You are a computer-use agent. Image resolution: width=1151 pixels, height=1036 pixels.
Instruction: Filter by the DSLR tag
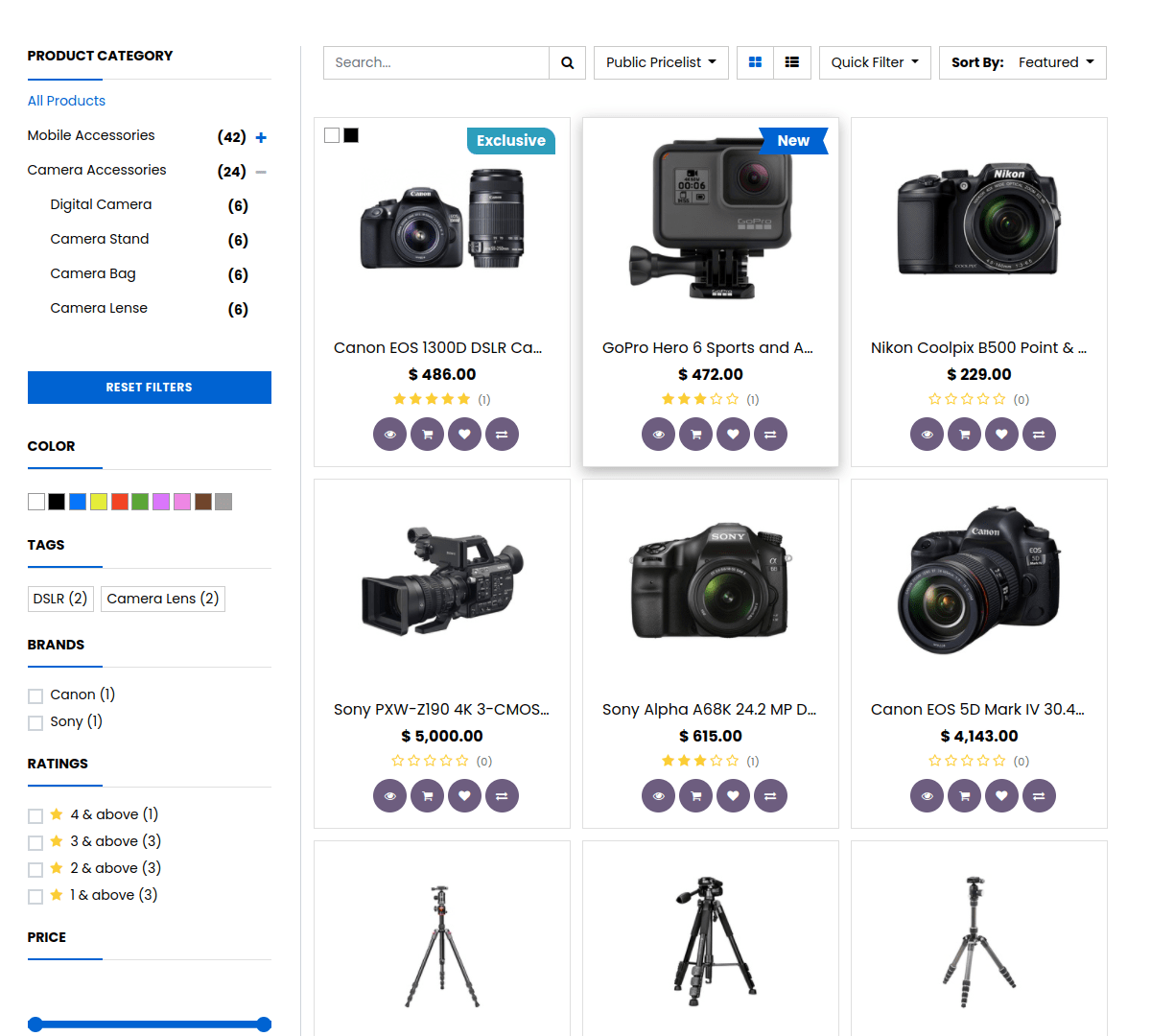(60, 599)
